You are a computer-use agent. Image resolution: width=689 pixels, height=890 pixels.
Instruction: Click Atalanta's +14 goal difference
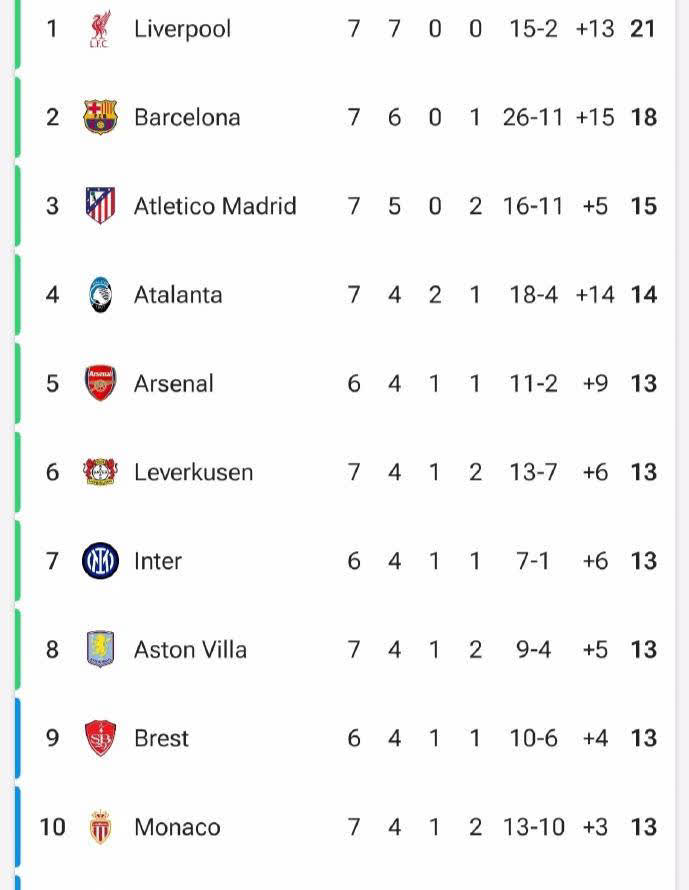tap(594, 295)
